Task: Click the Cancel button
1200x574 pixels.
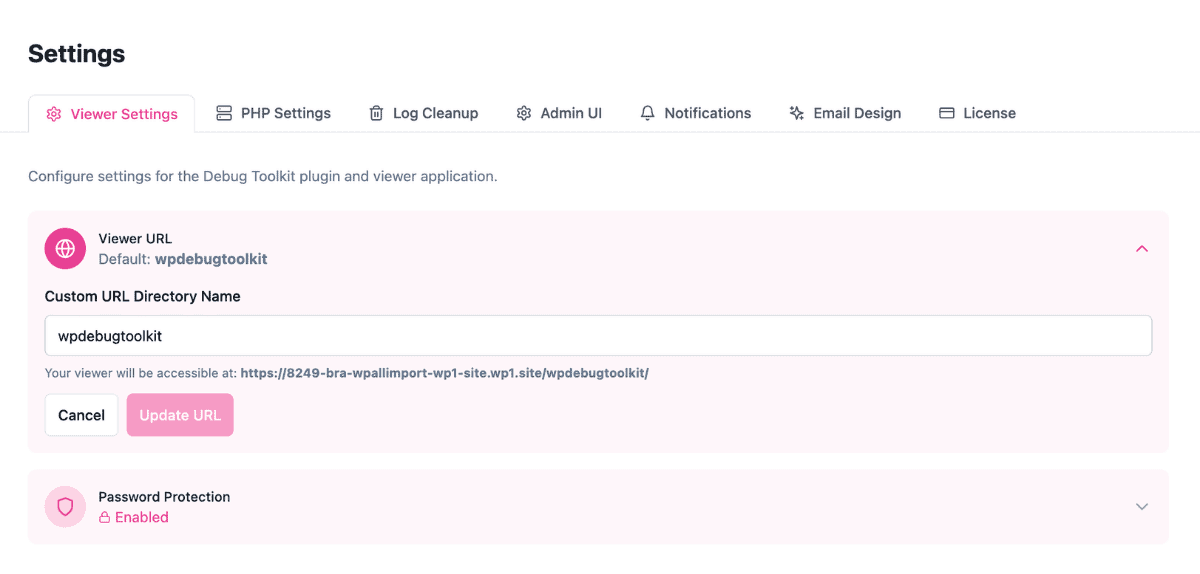Action: [x=81, y=415]
